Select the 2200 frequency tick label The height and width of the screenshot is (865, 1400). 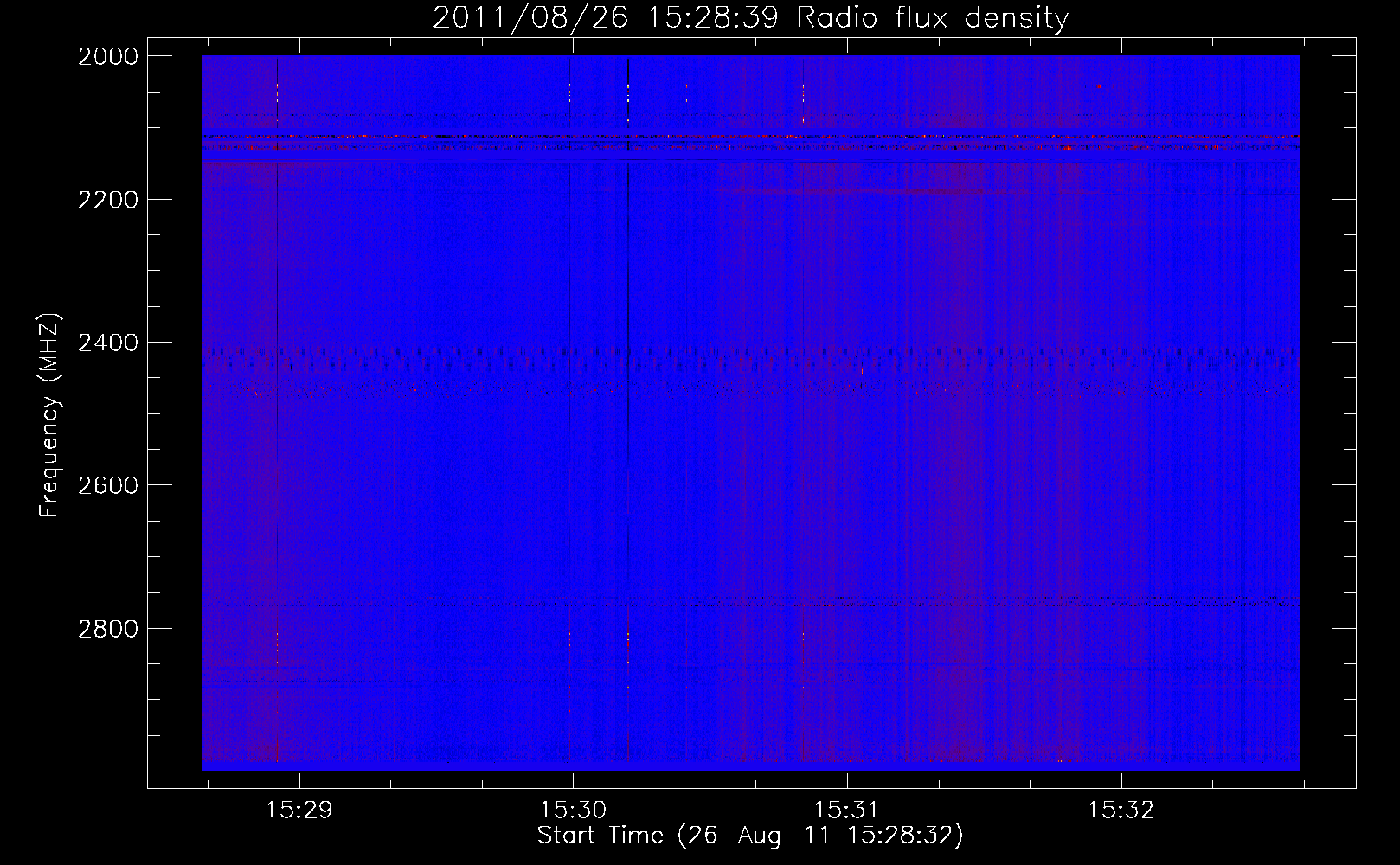[x=108, y=200]
